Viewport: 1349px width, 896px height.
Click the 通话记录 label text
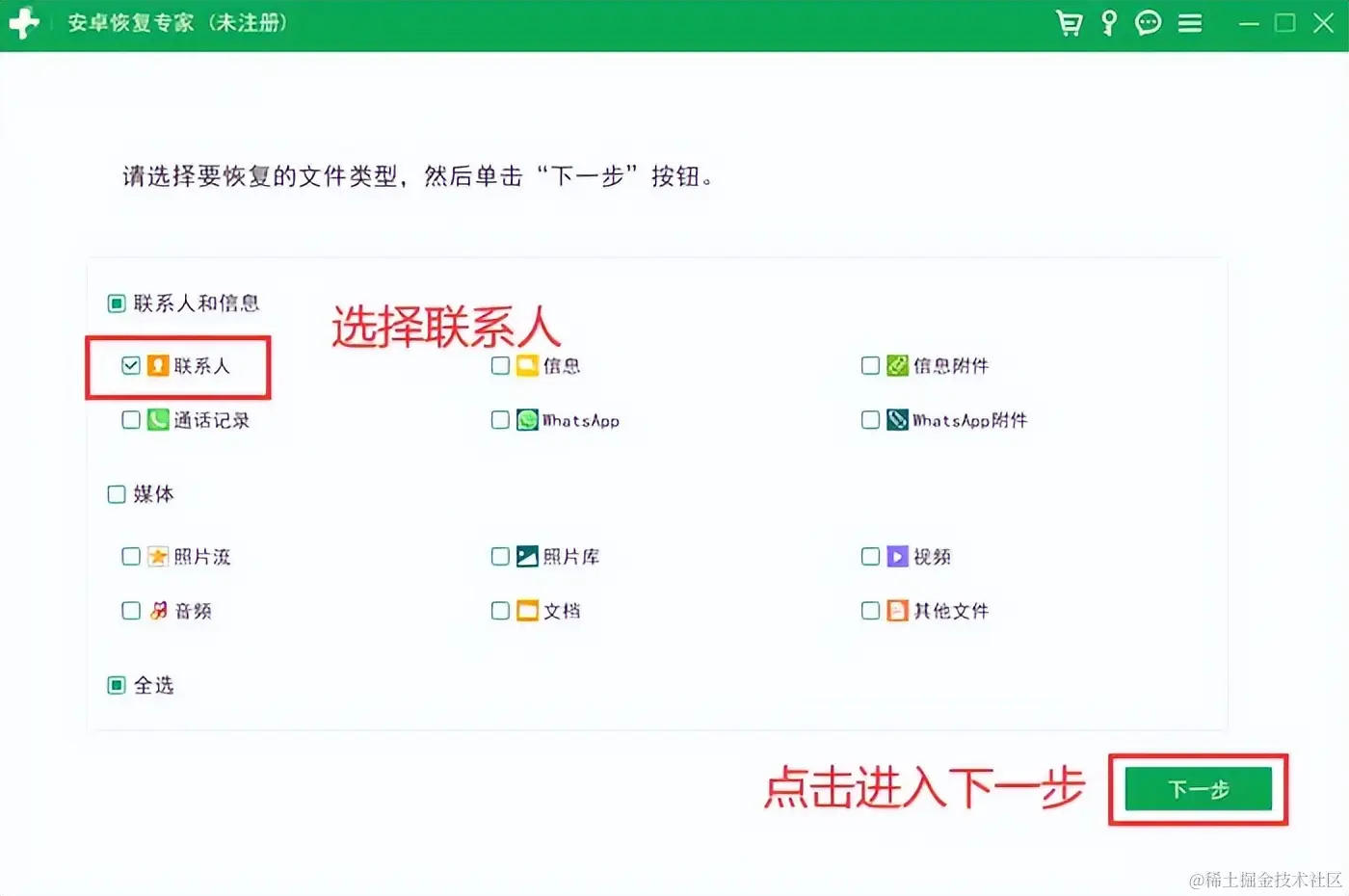[x=212, y=420]
